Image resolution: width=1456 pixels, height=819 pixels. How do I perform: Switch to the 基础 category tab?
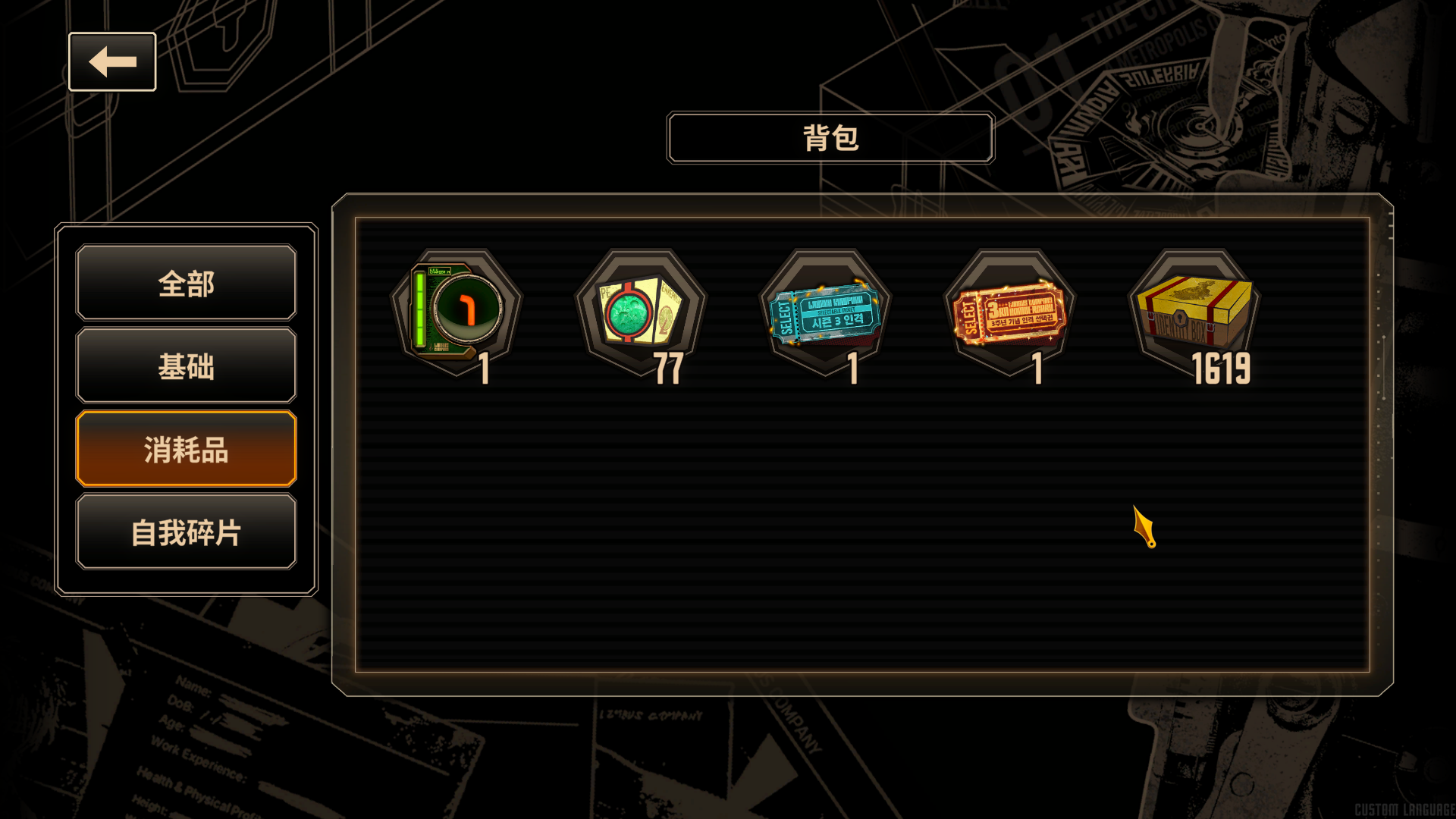point(186,366)
